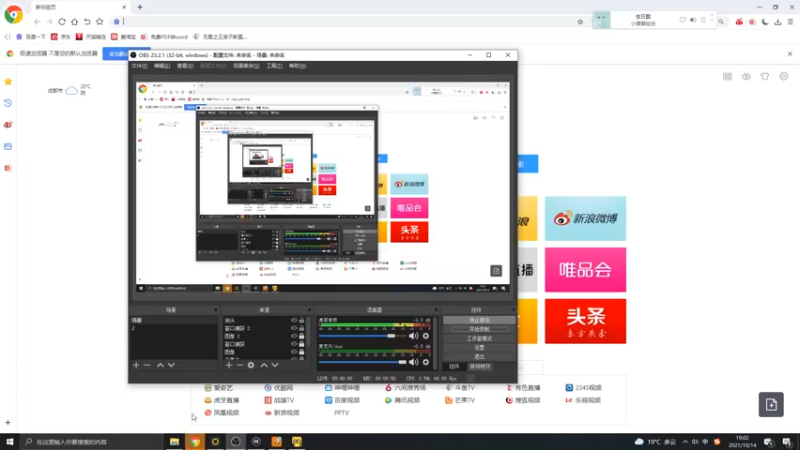Move the scene up in Scenes panel

click(x=160, y=365)
